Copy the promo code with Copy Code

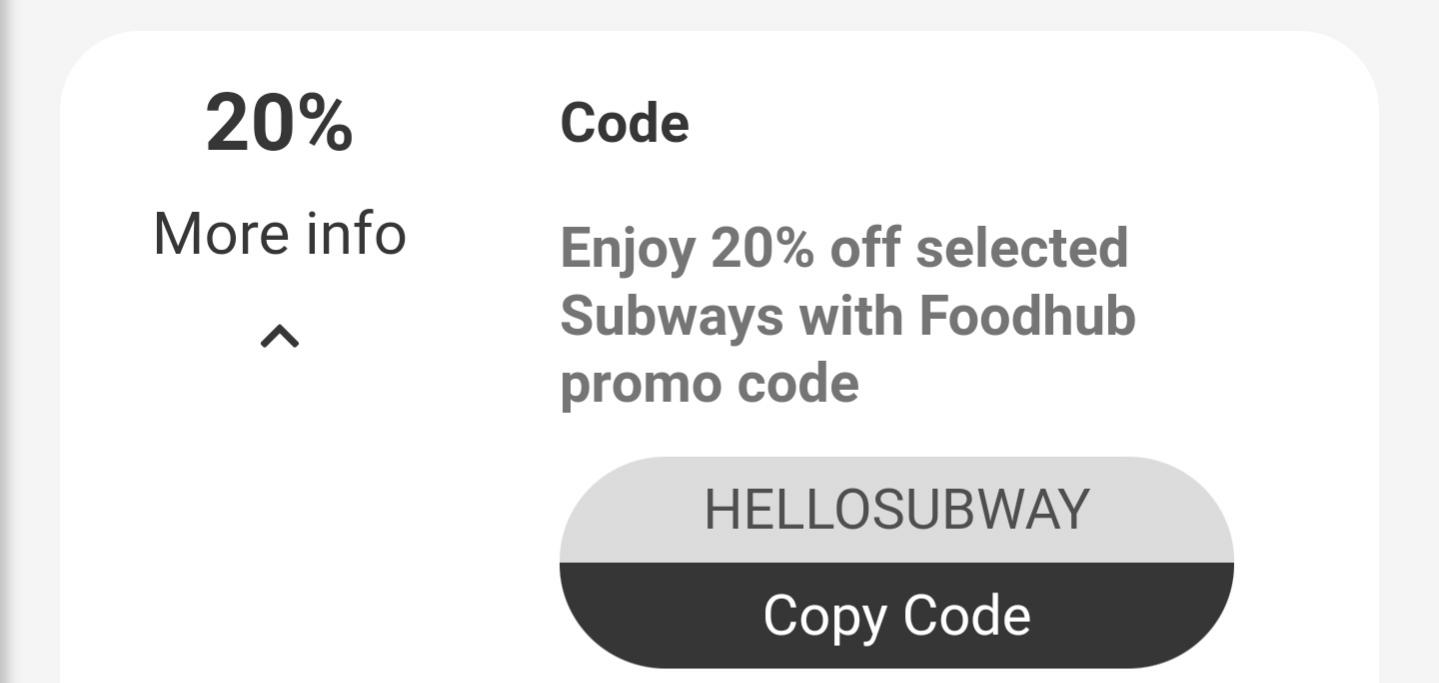pos(896,615)
